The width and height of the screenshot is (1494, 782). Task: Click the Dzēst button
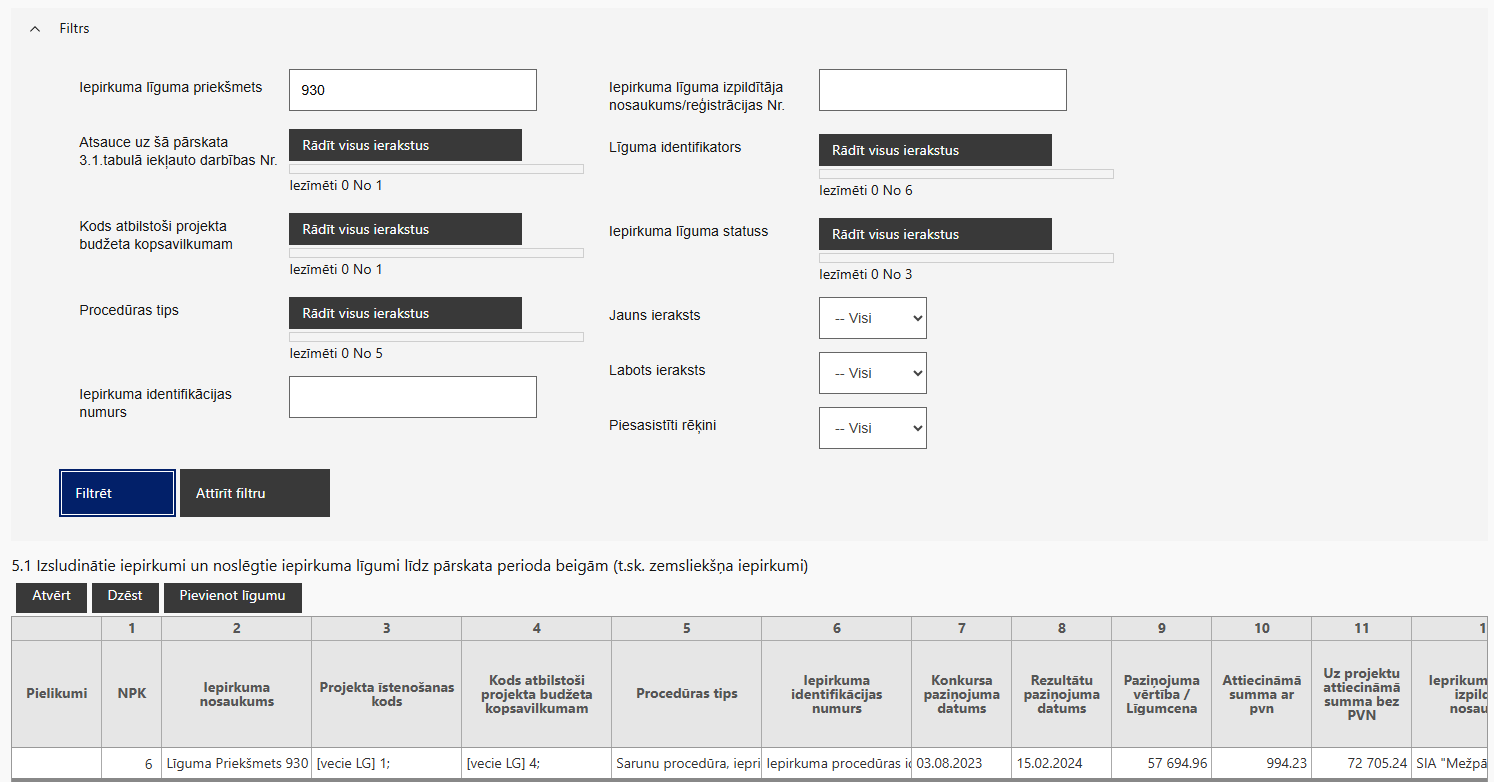click(125, 597)
